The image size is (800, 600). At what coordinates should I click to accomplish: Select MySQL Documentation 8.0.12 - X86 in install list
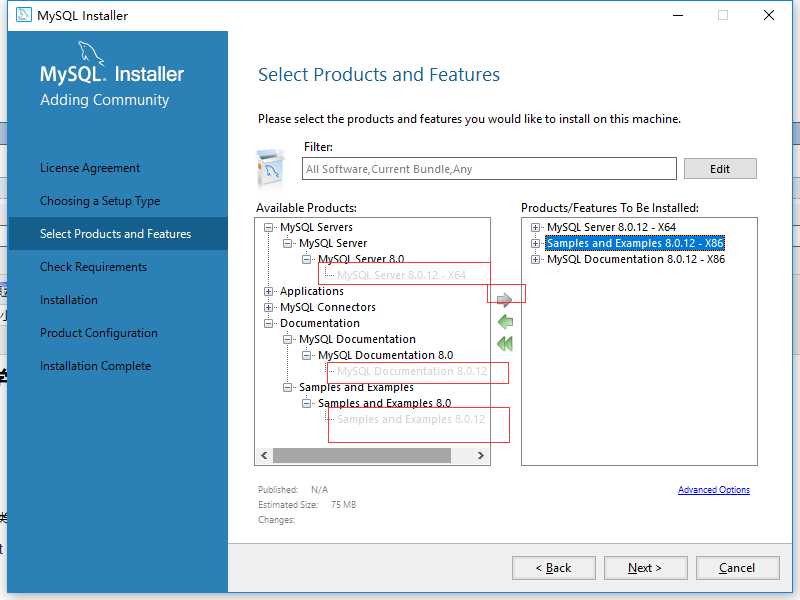click(x=636, y=260)
